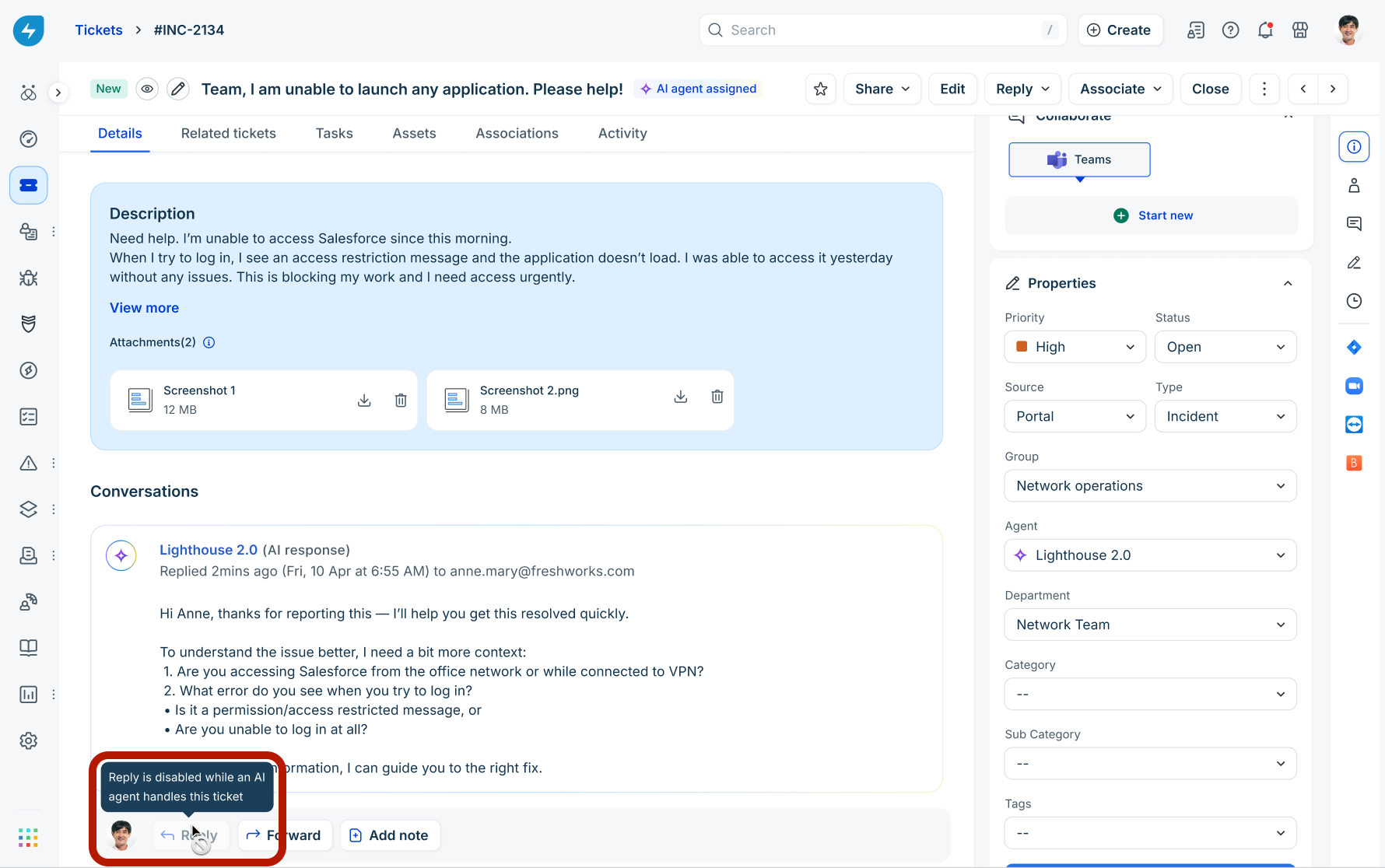
Task: Open the Tickets icon in the sidebar
Action: tap(29, 185)
